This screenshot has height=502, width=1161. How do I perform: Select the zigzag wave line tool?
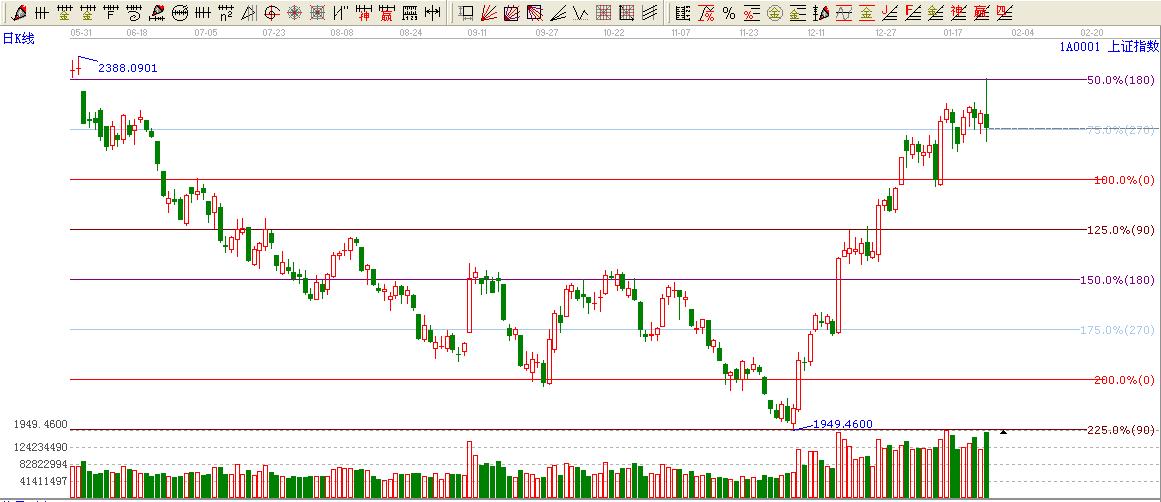[x=580, y=13]
